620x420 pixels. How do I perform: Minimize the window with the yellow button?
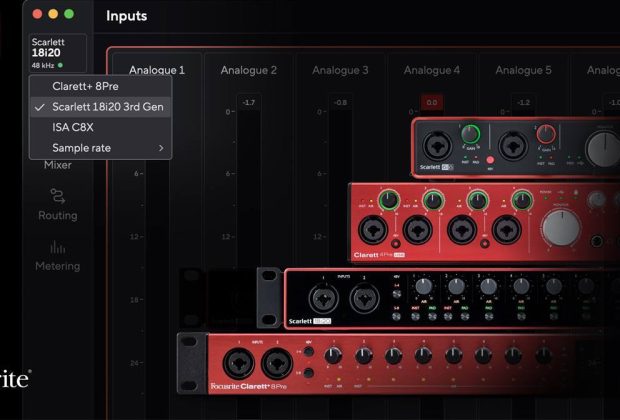[53, 14]
